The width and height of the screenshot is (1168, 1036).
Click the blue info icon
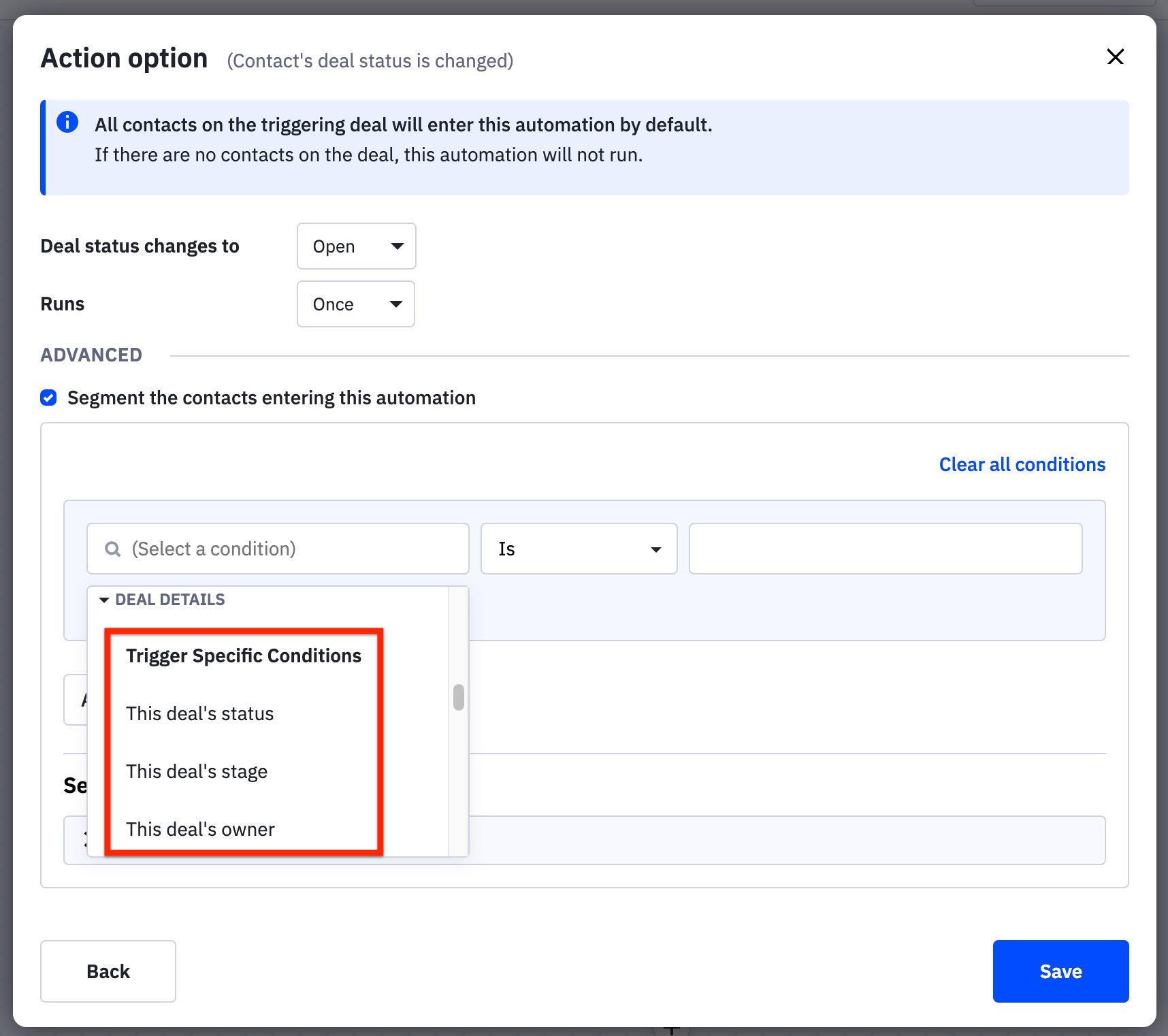[67, 123]
